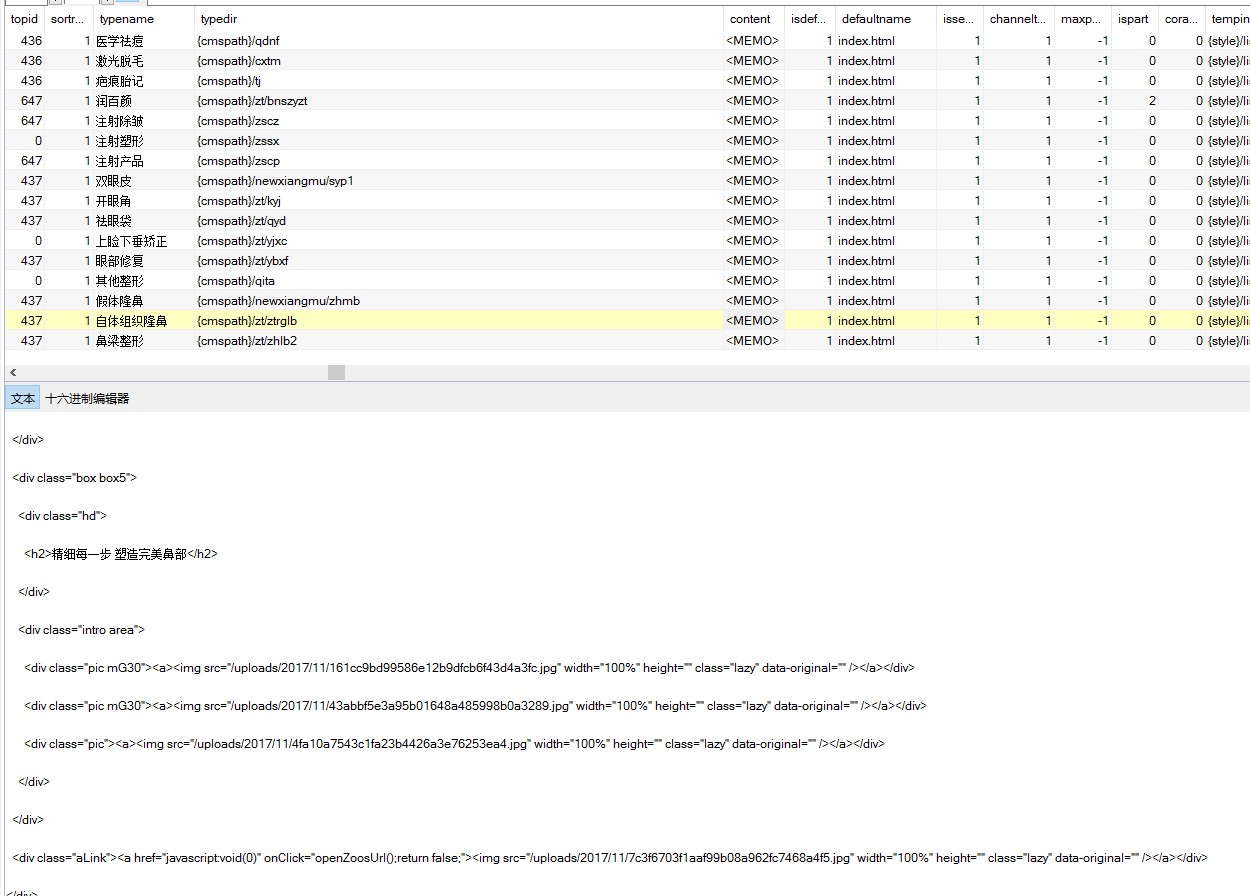Click the cora... column header

point(1181,19)
